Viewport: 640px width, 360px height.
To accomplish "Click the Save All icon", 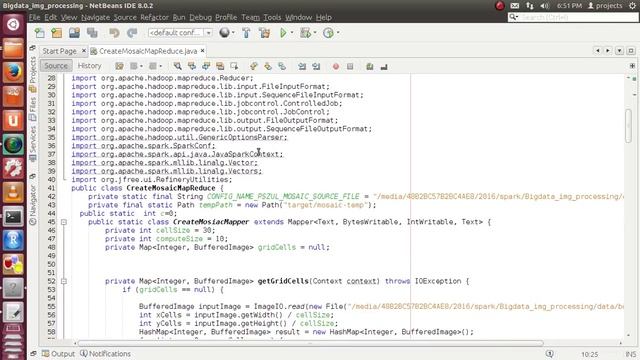I will pos(92,33).
